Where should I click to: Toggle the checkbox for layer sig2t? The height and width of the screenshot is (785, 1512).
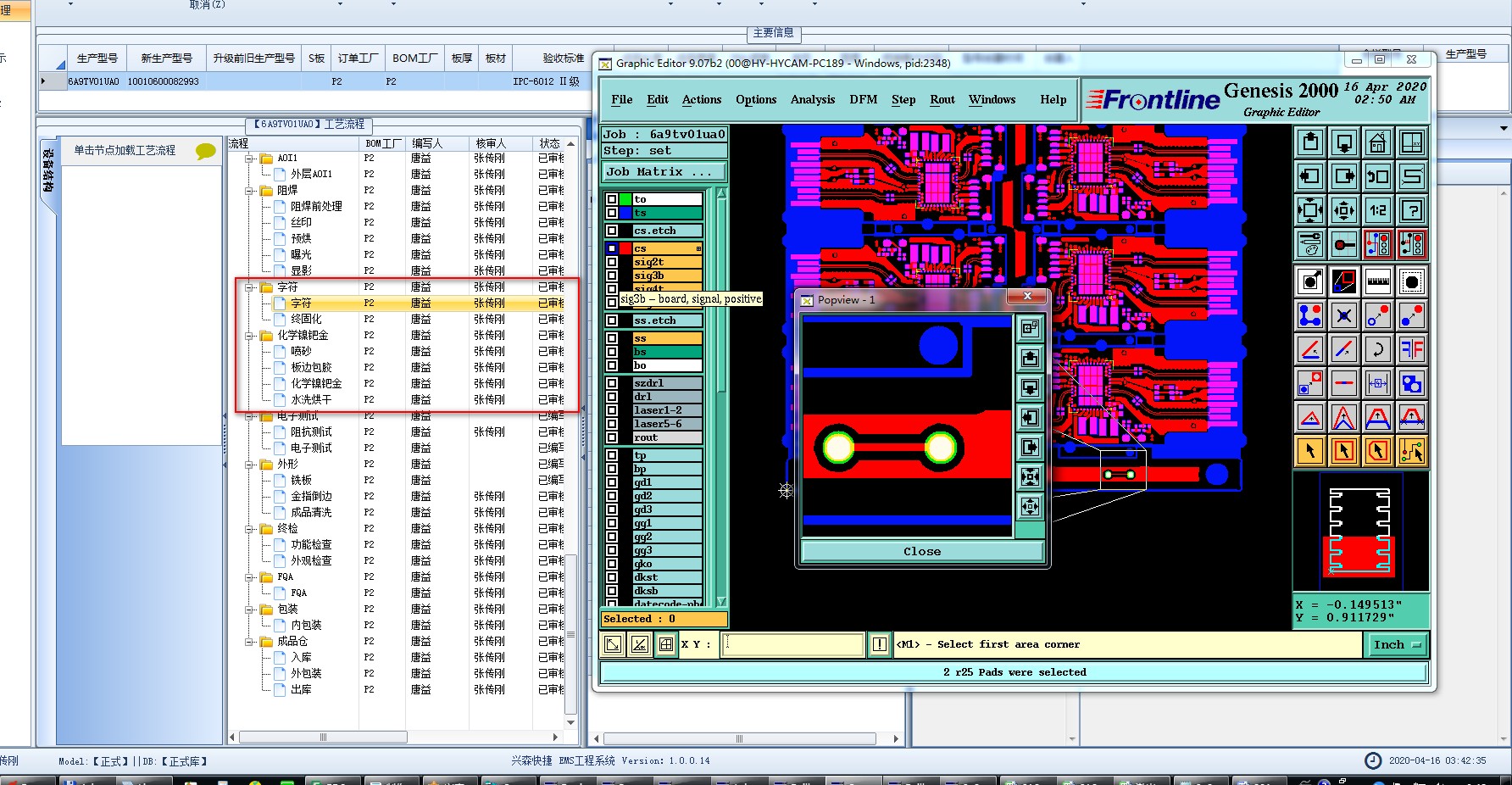pyautogui.click(x=612, y=262)
